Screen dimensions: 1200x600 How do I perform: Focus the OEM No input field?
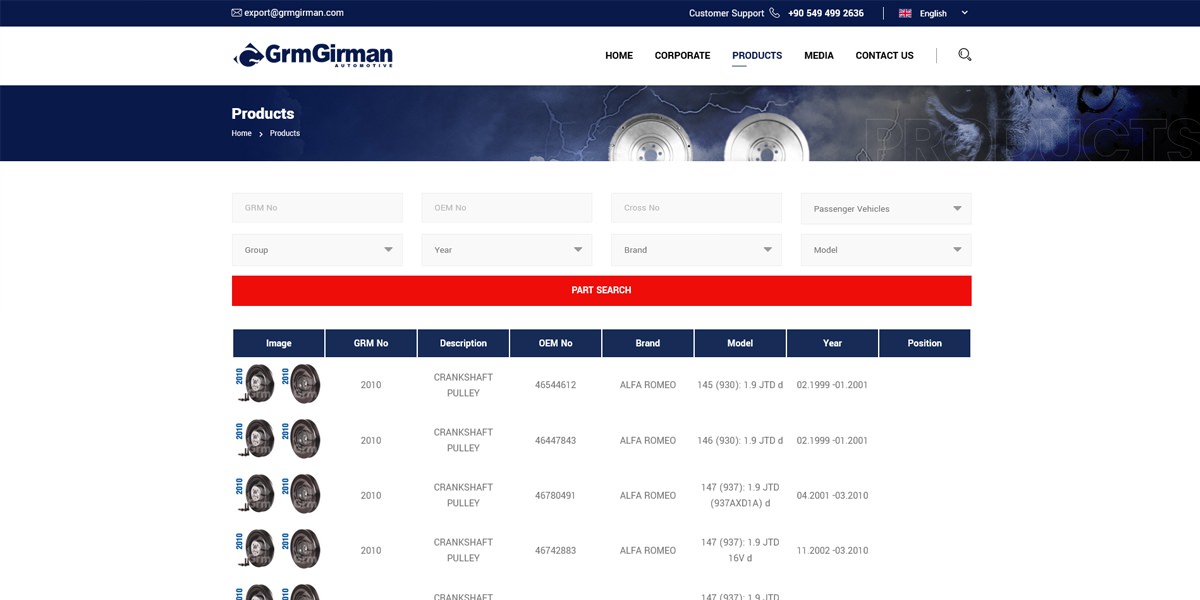pyautogui.click(x=507, y=208)
